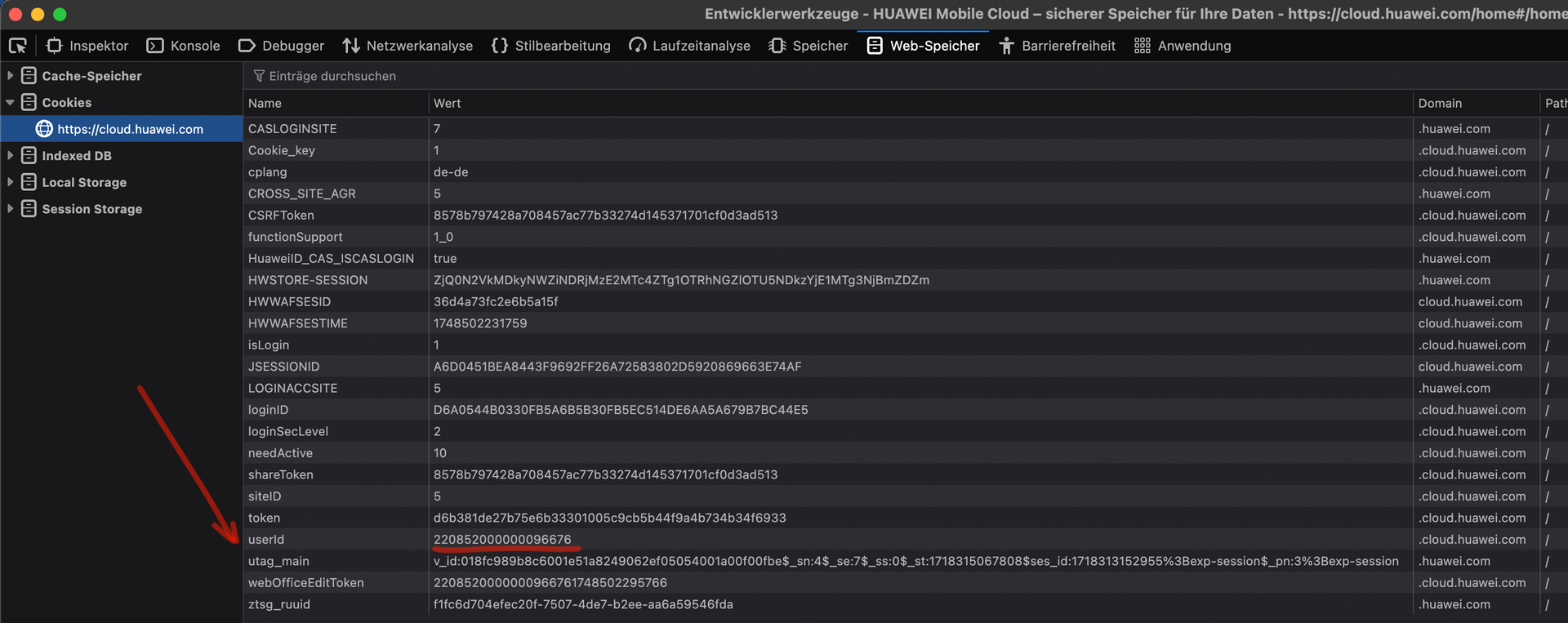Screen dimensions: 1568x623
Task: Expand the Local Storage node
Action: pyautogui.click(x=10, y=183)
